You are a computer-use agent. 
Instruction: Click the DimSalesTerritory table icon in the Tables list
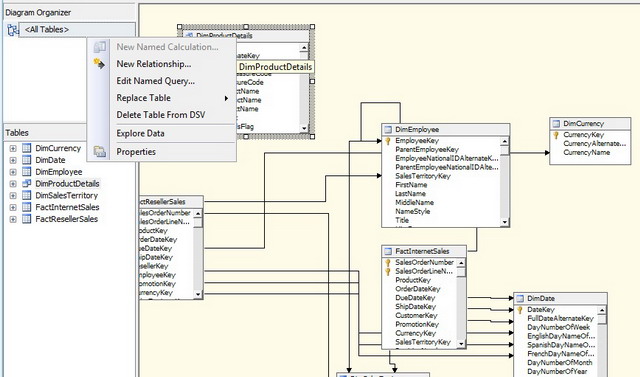point(27,195)
